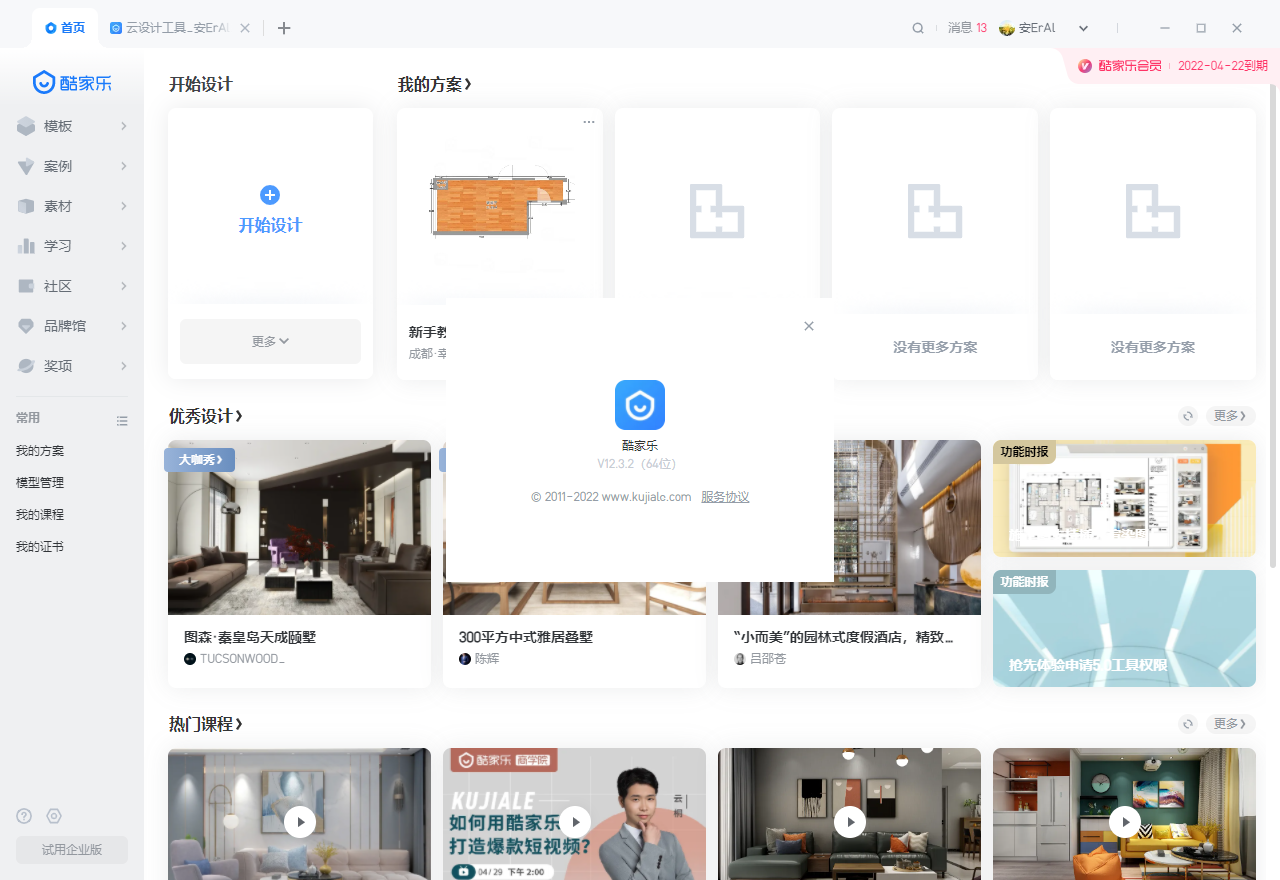The image size is (1280, 880).
Task: Open the three-dot menu on the 新手教 plan
Action: coord(589,122)
